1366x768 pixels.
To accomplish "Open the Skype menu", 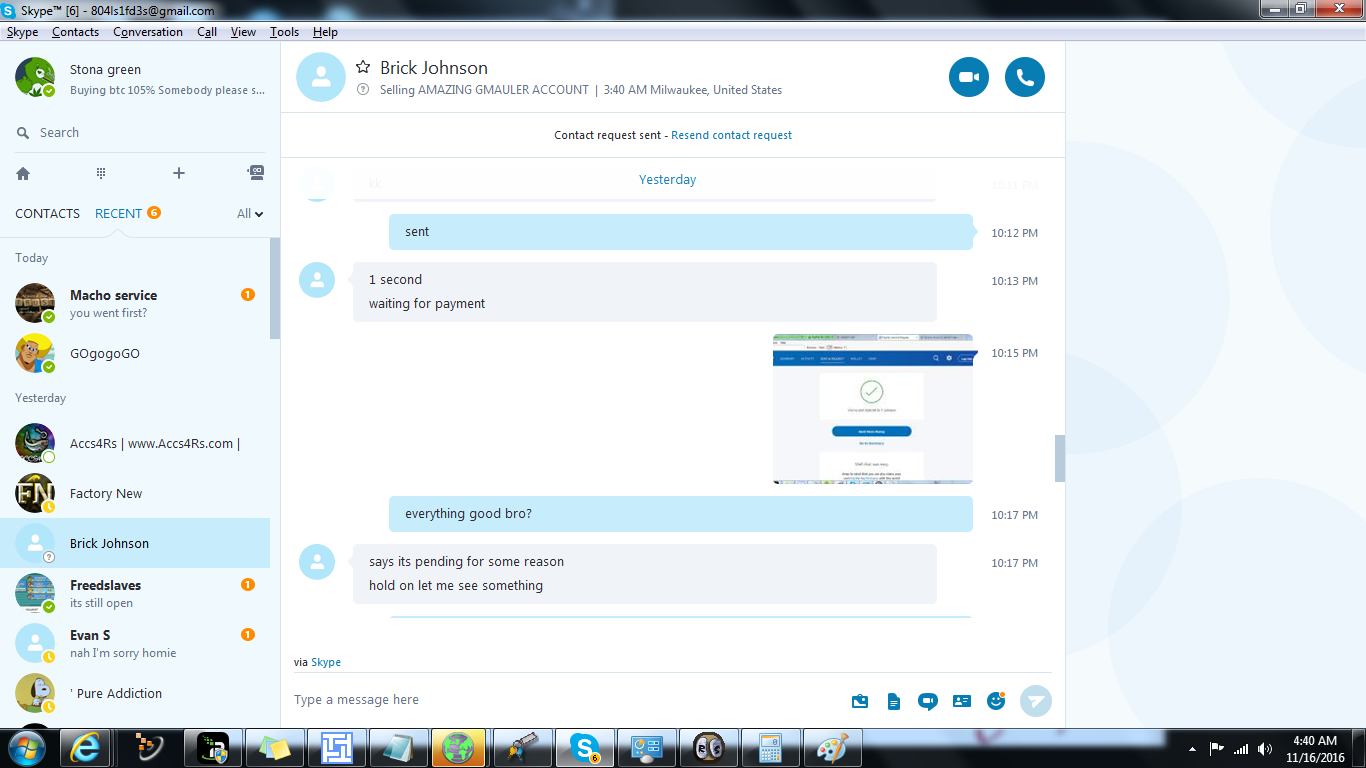I will [x=22, y=32].
